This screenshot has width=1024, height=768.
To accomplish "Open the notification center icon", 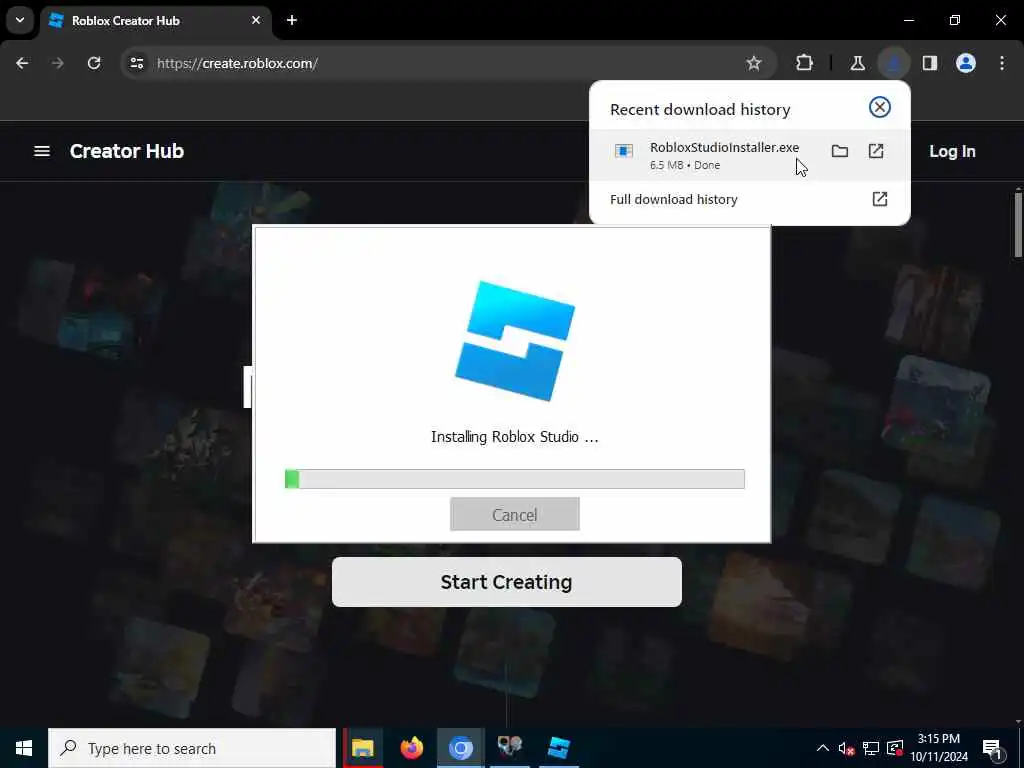I will pos(993,748).
